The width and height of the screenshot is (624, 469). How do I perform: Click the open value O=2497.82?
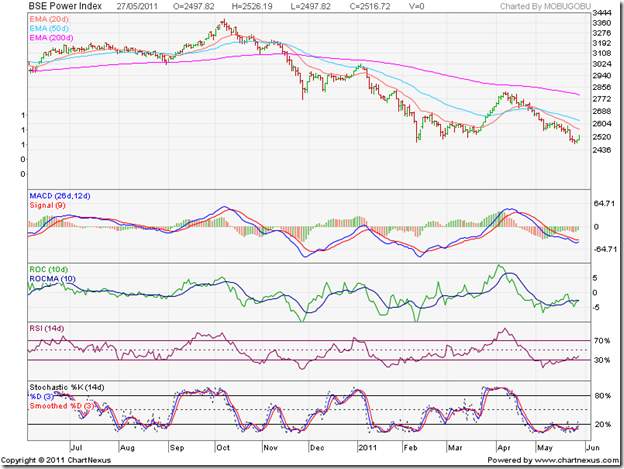(x=194, y=6)
